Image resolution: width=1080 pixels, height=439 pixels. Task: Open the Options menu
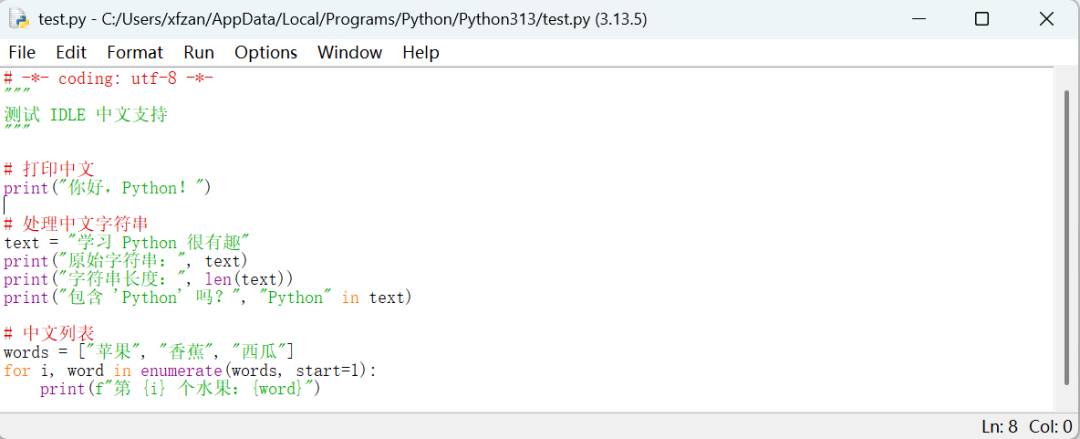click(266, 52)
